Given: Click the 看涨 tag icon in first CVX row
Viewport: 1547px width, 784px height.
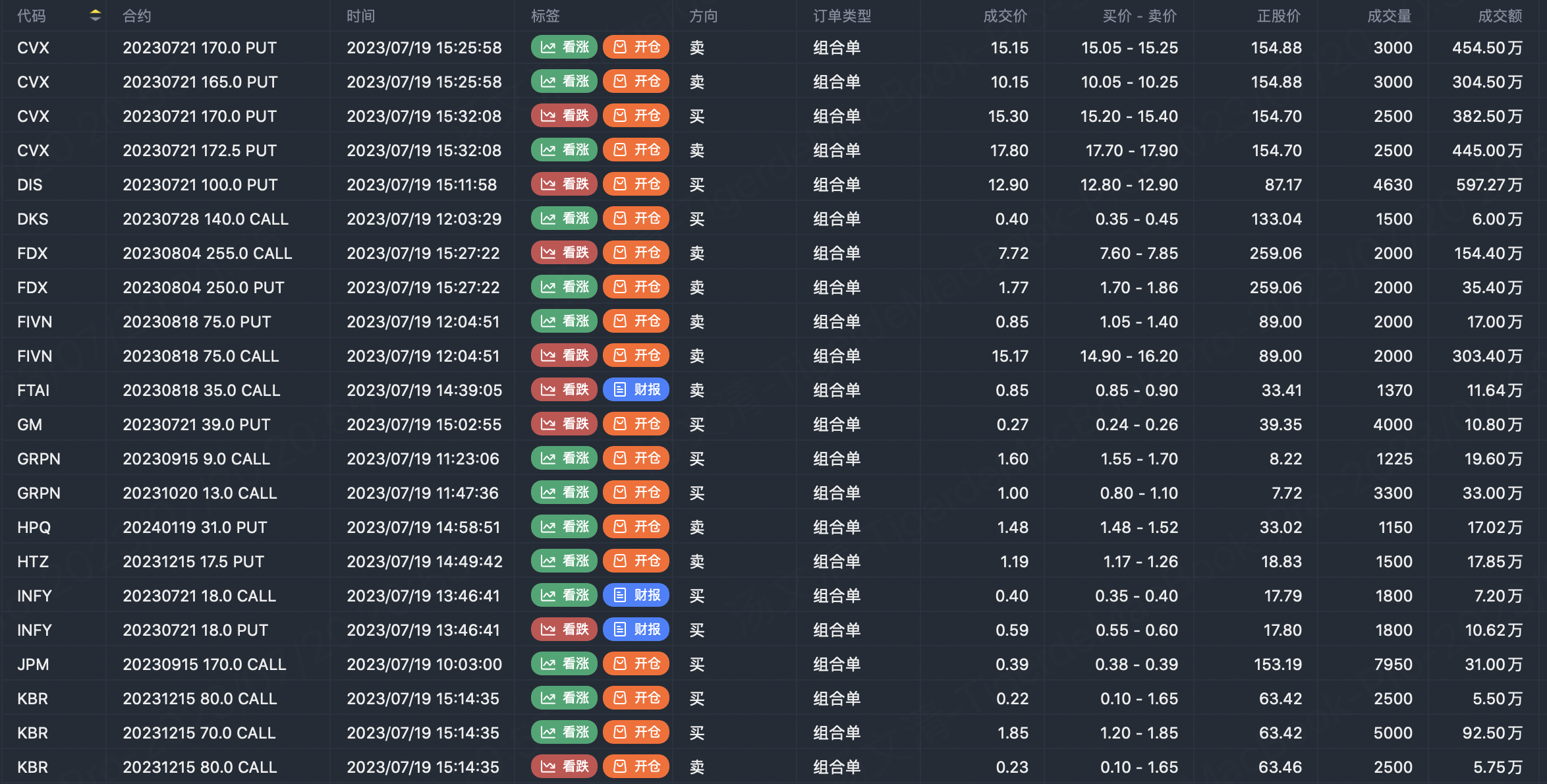Looking at the screenshot, I should [548, 47].
